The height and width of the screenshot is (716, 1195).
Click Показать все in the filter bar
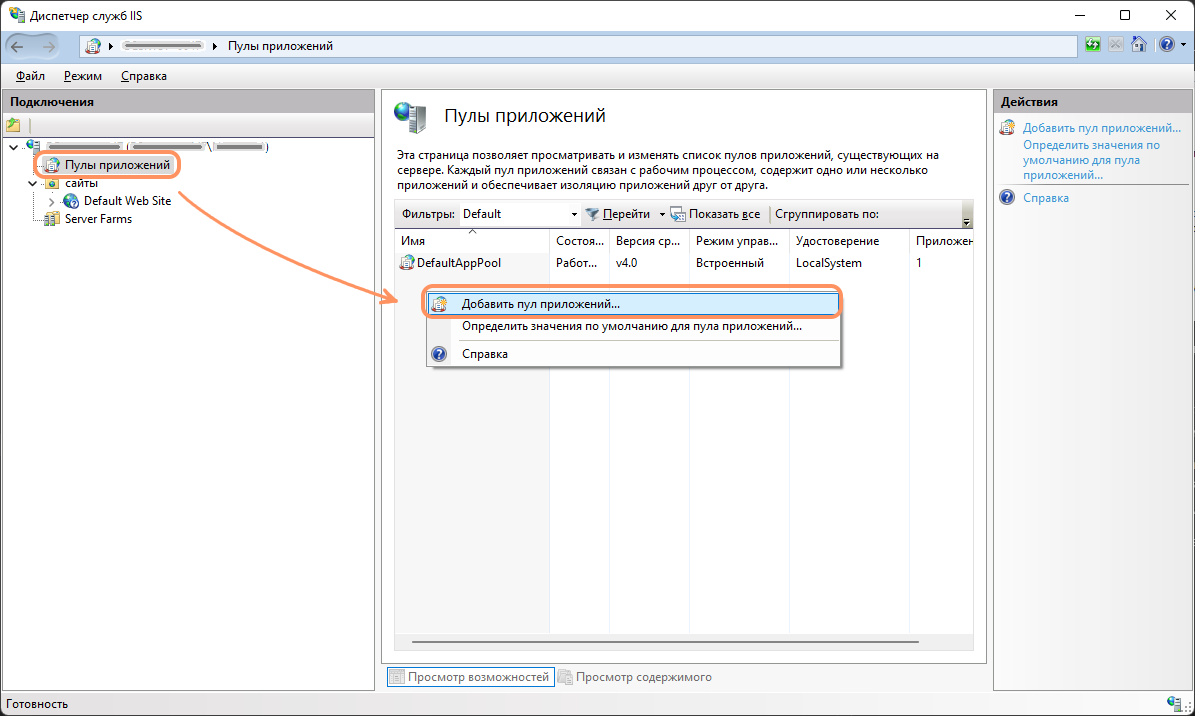coord(715,214)
